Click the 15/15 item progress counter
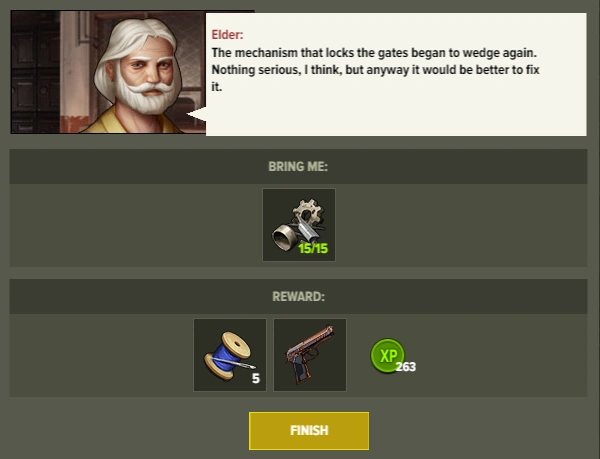The width and height of the screenshot is (600, 459). [x=313, y=249]
